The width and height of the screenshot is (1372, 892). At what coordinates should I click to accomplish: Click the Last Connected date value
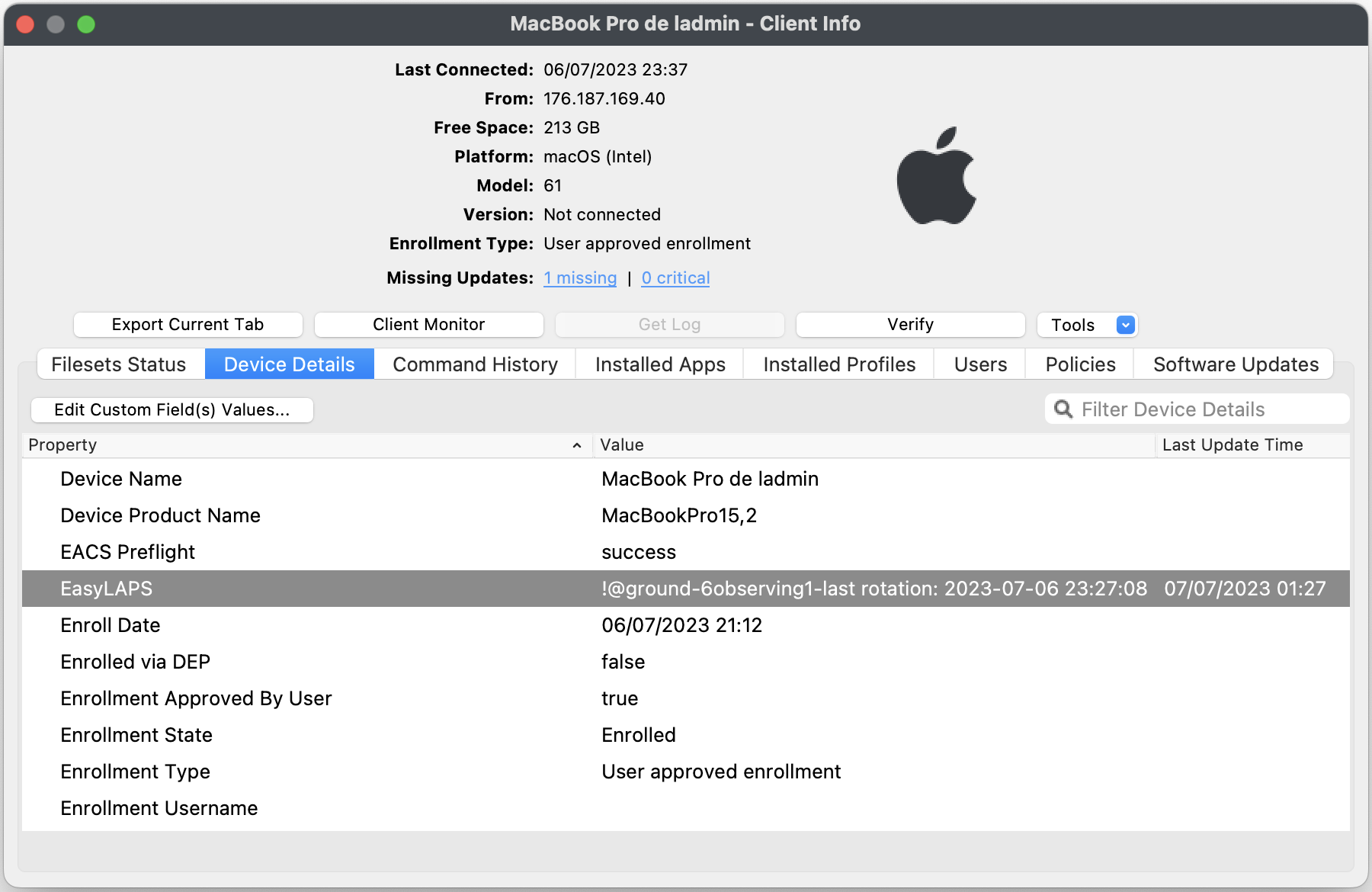click(616, 70)
